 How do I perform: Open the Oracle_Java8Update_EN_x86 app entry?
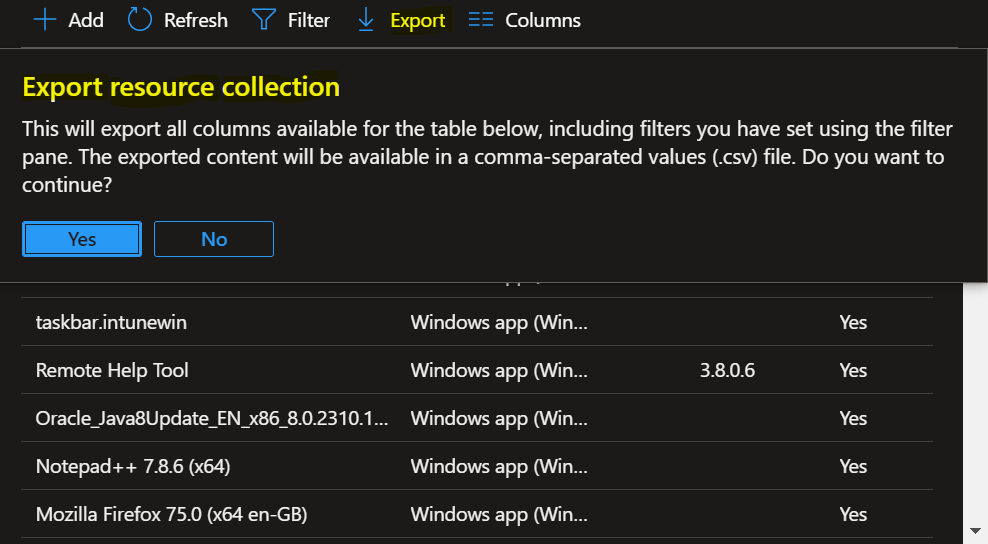212,418
